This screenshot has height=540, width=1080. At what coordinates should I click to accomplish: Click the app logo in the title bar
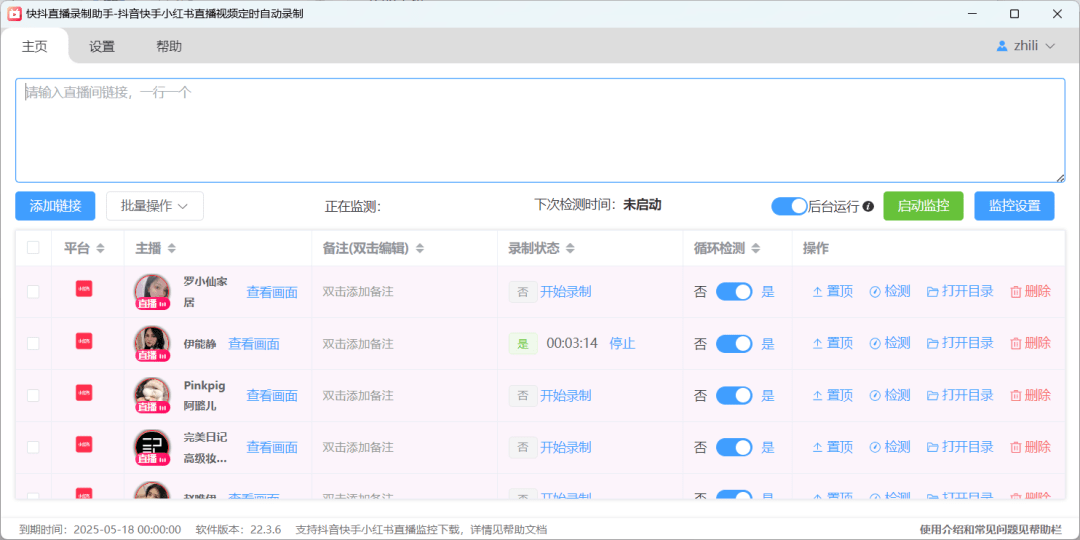[x=14, y=14]
